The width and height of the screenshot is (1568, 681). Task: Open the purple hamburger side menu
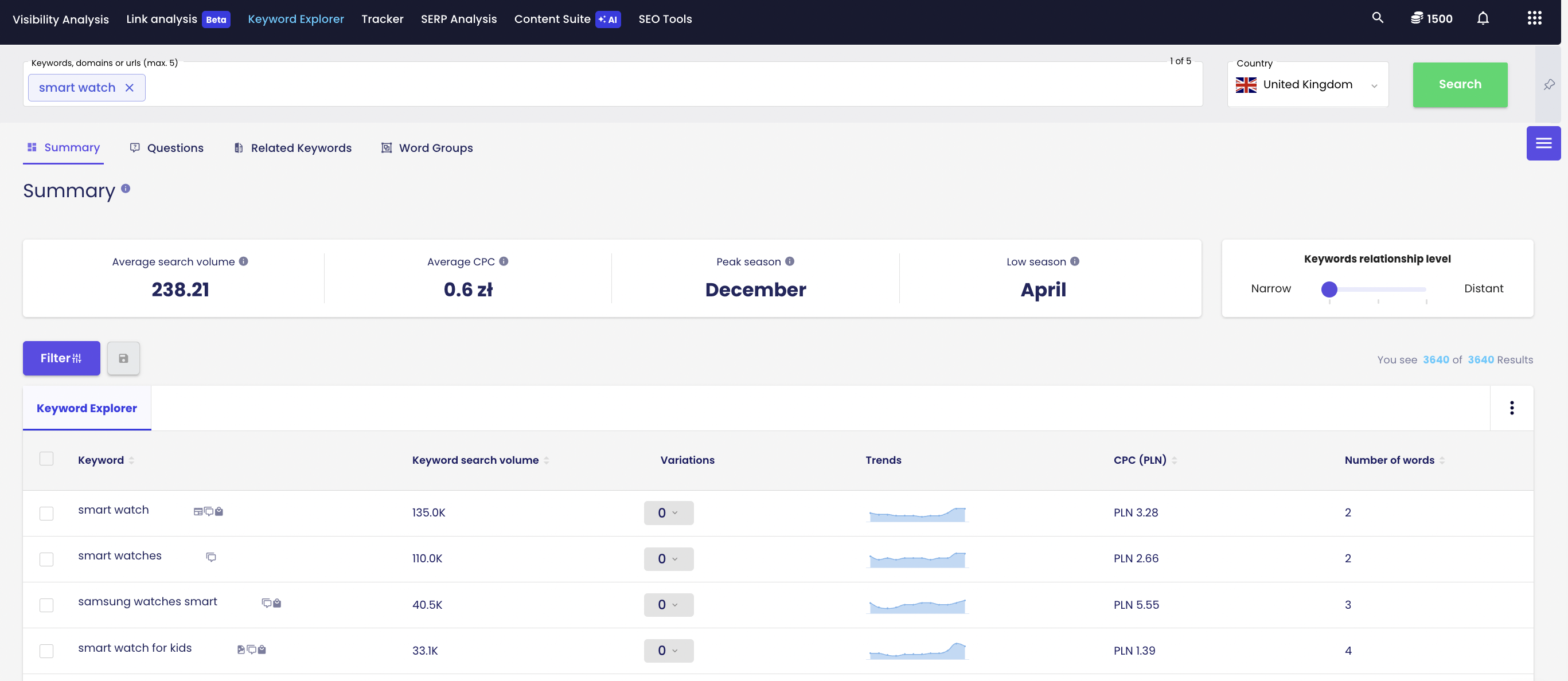[1543, 143]
